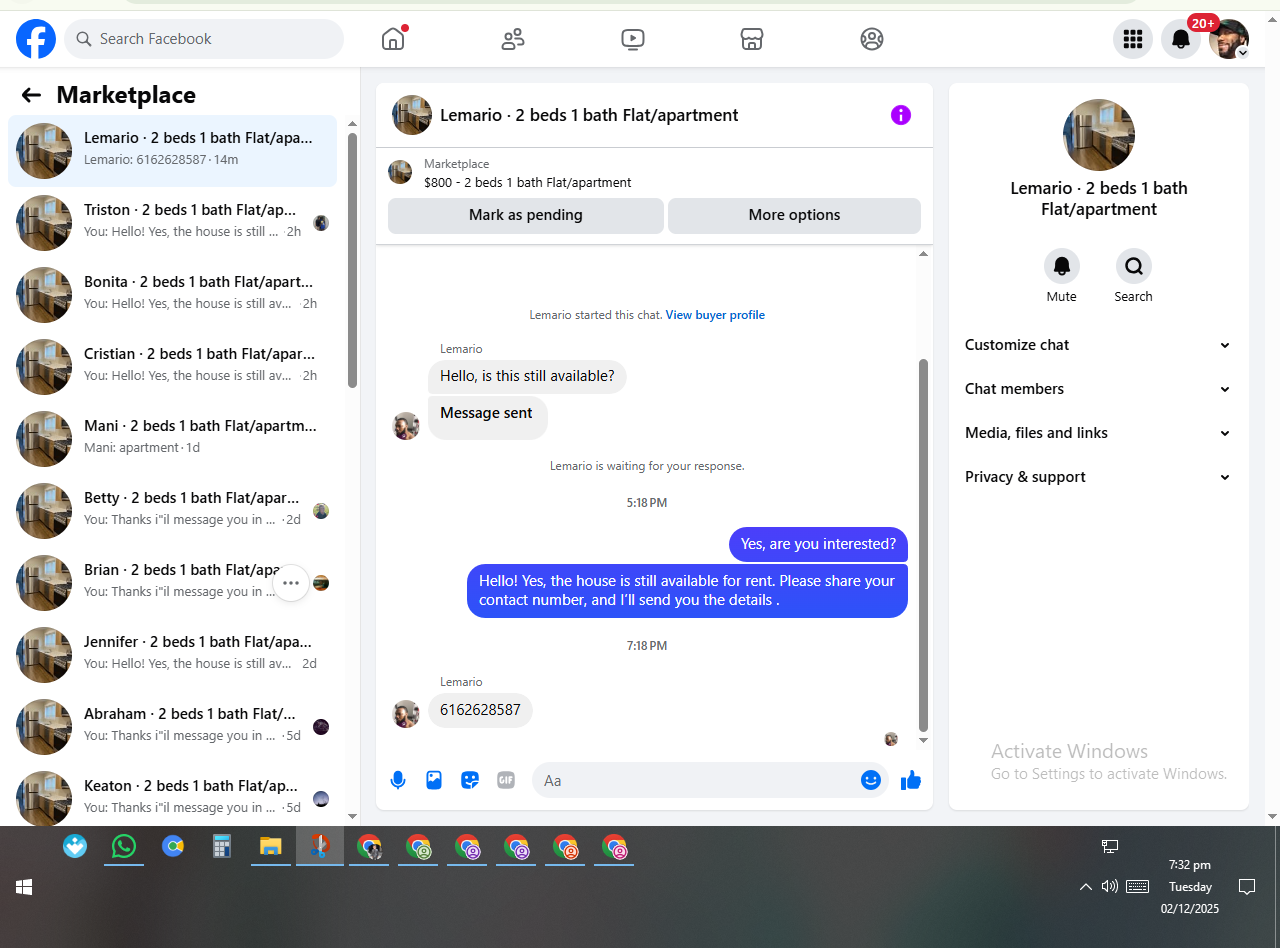The image size is (1280, 948).
Task: Open Triston's conversation
Action: pos(172,223)
